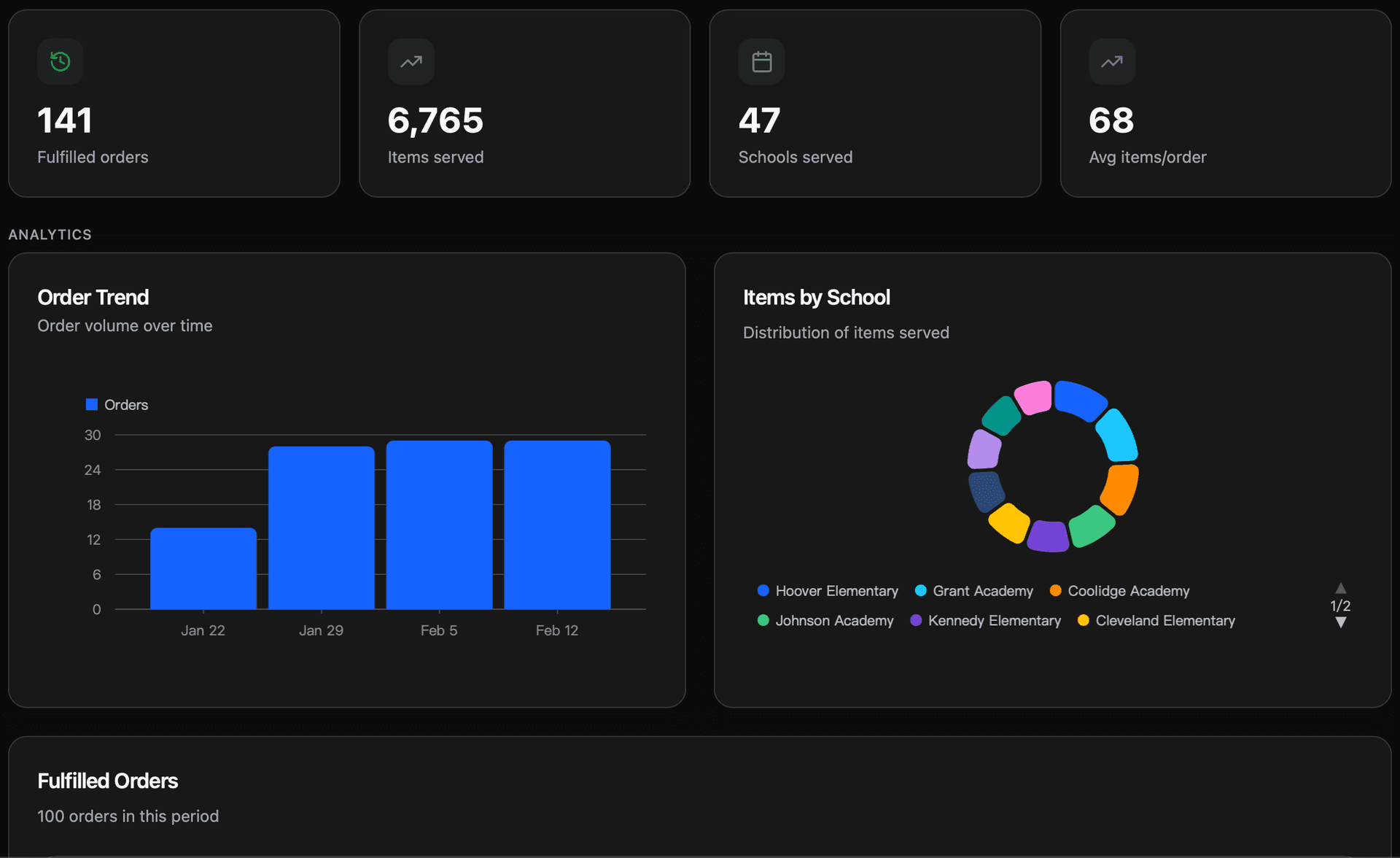Image resolution: width=1400 pixels, height=858 pixels.
Task: Toggle Johnson Academy series visibility
Action: (x=763, y=620)
